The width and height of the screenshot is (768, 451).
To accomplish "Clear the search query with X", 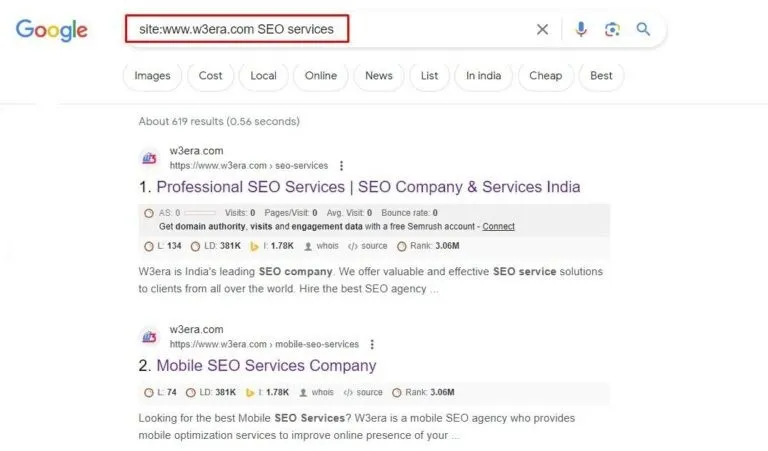I will (542, 29).
